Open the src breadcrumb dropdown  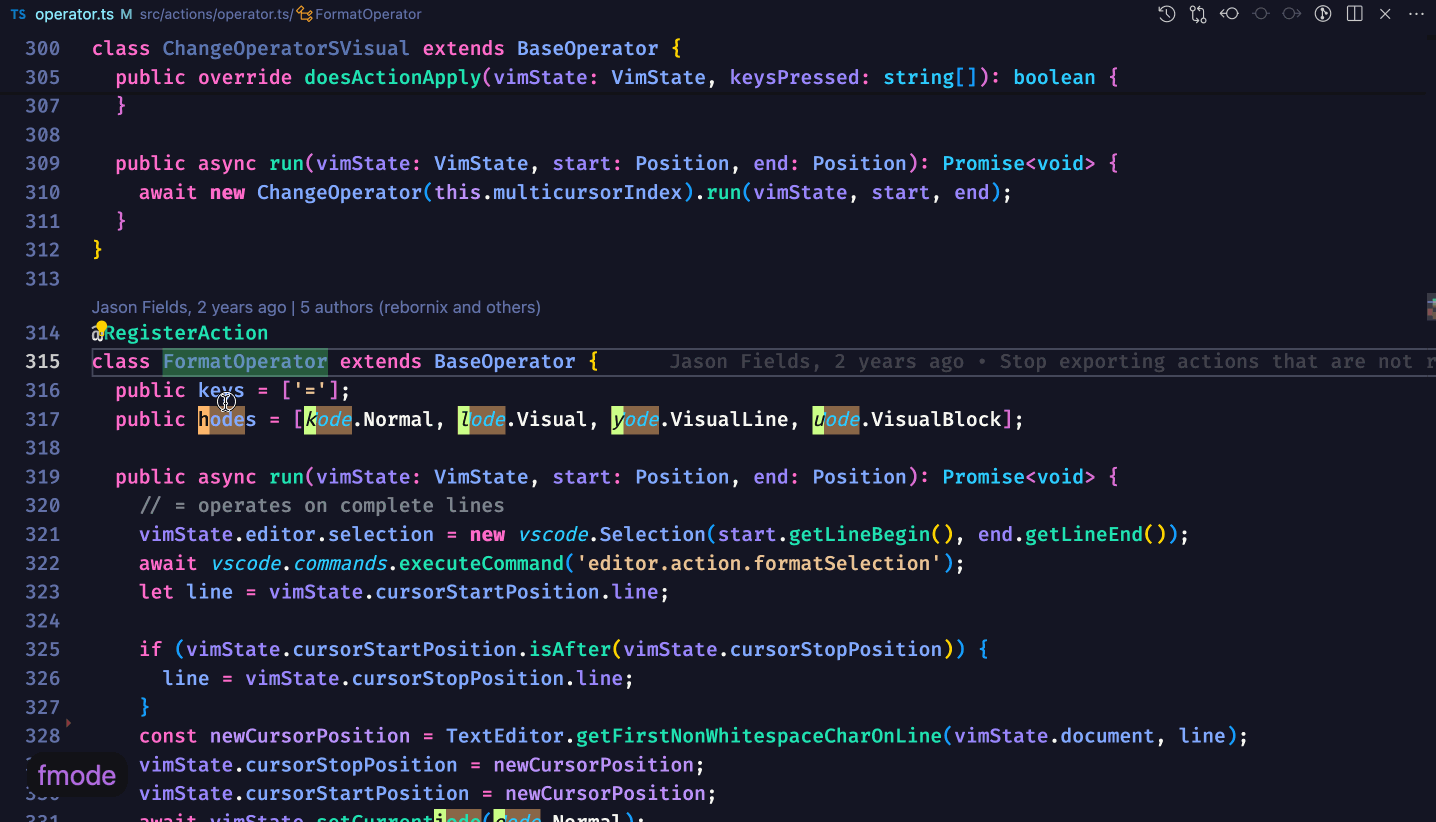(152, 14)
